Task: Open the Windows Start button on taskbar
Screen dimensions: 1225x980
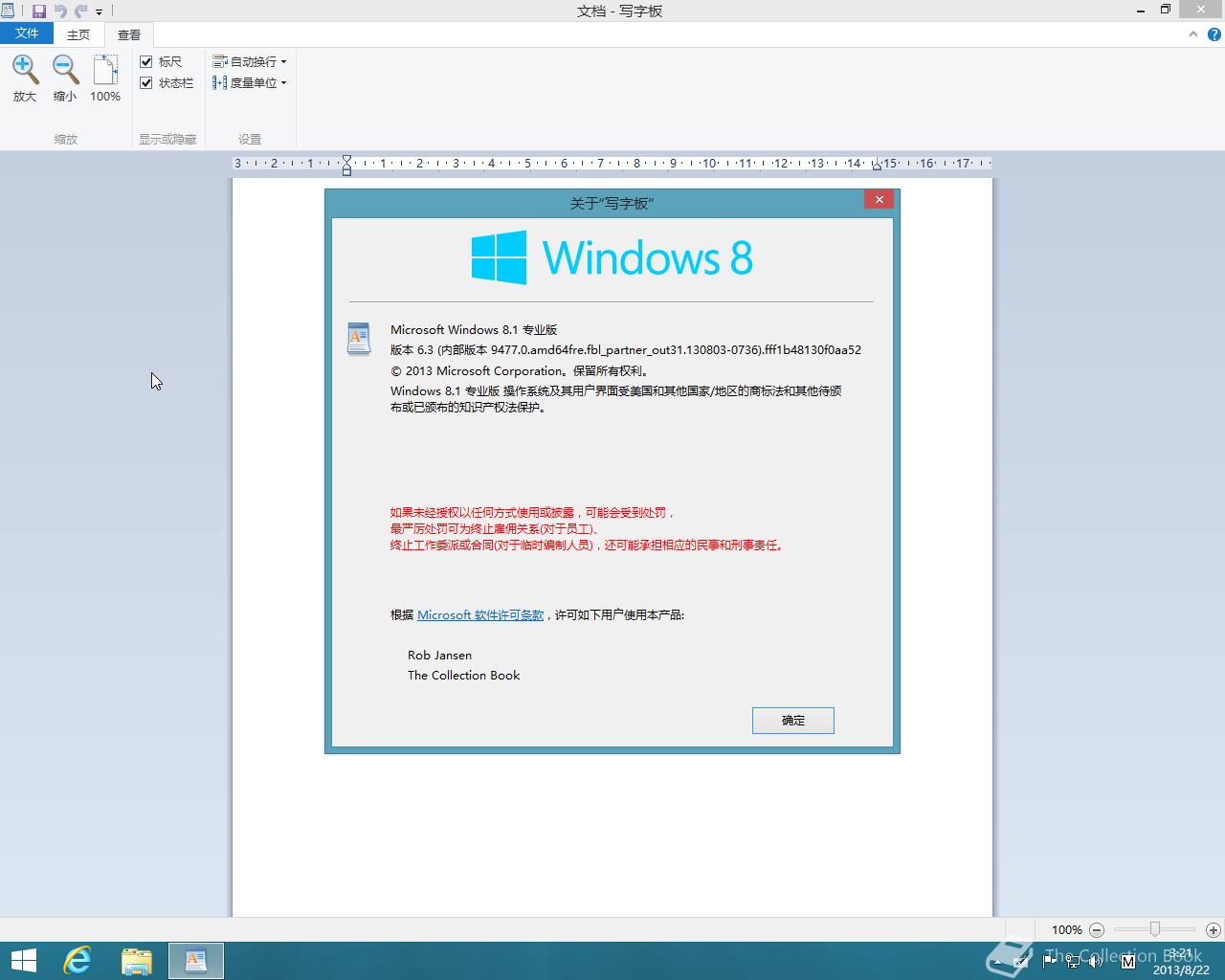Action: pos(23,961)
